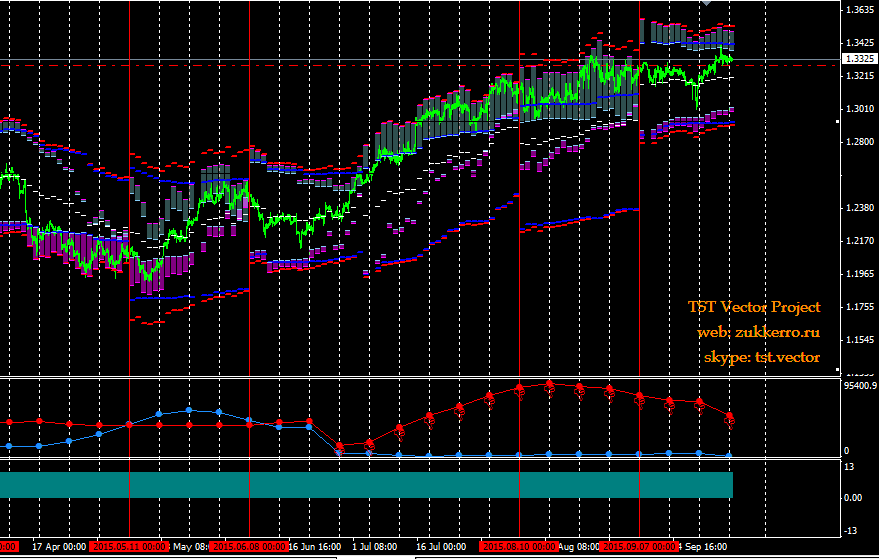Screen dimensions: 879x559
Task: Click the red 2015.08.10 00:00 date label
Action: (519, 546)
